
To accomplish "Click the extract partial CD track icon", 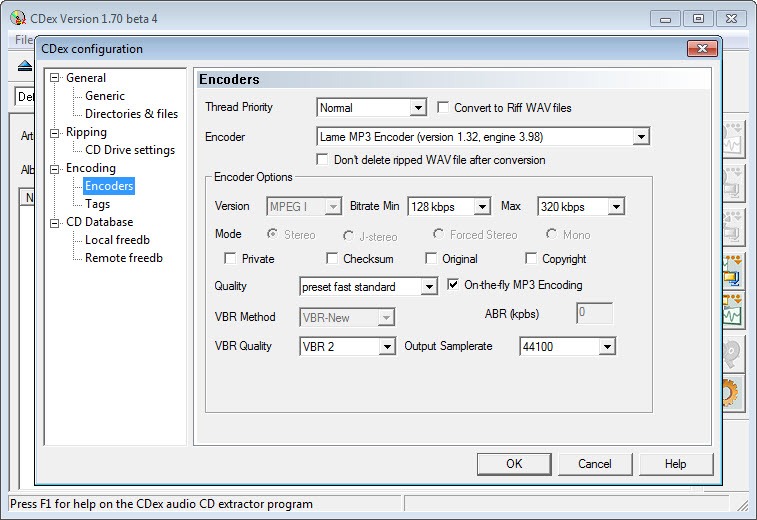I will pyautogui.click(x=733, y=226).
